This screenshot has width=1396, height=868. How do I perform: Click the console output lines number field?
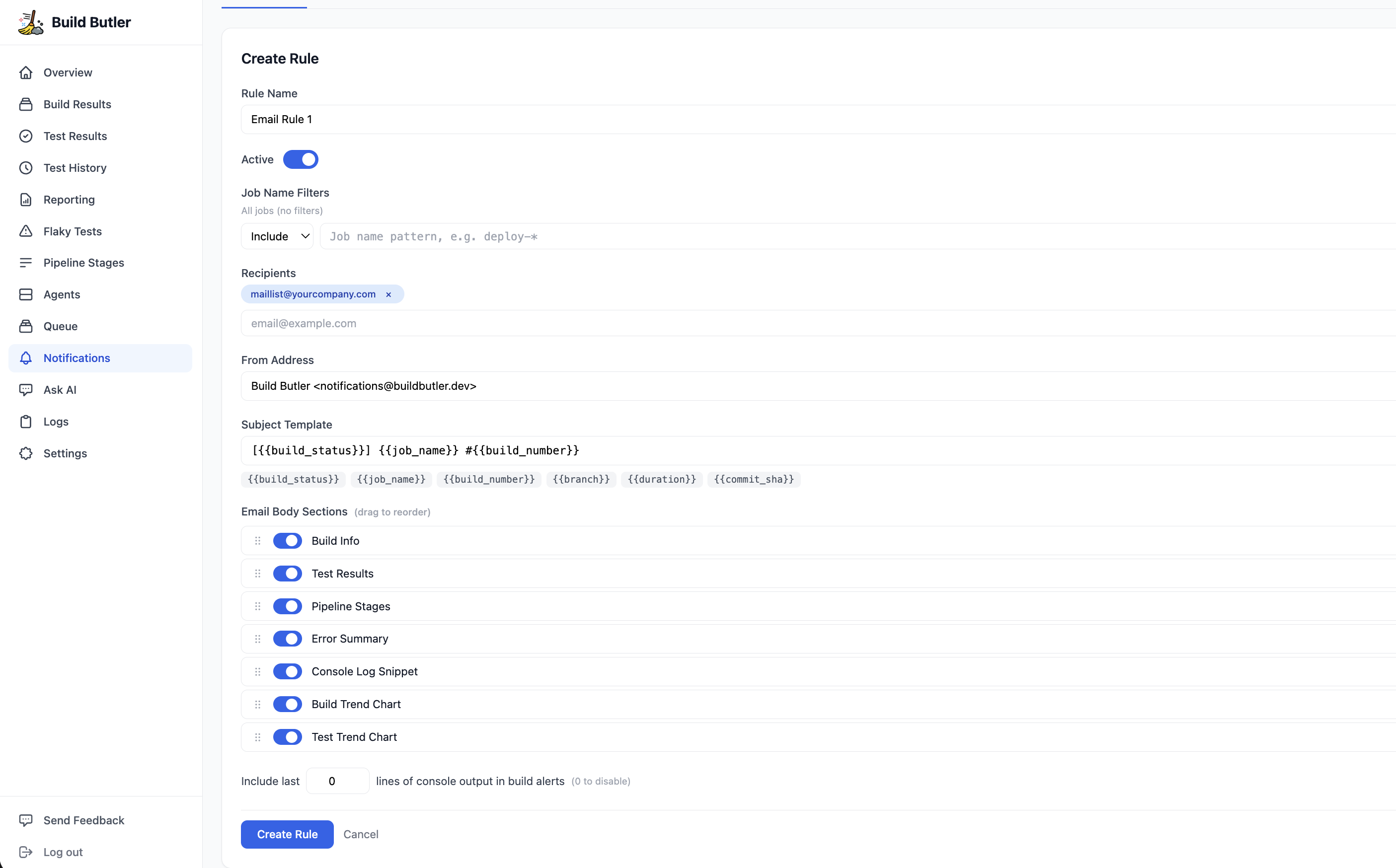[338, 781]
